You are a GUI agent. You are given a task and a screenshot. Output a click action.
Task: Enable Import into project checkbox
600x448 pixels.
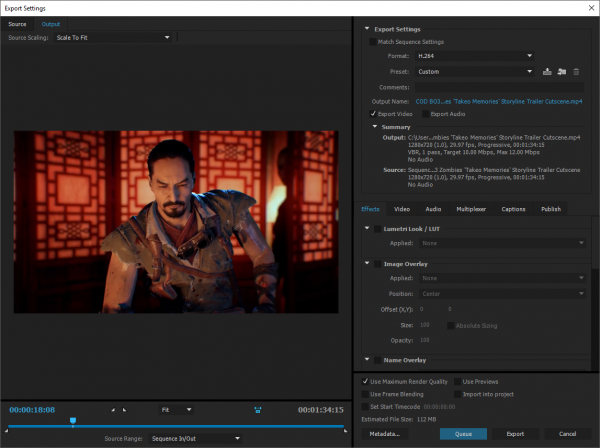tap(457, 394)
